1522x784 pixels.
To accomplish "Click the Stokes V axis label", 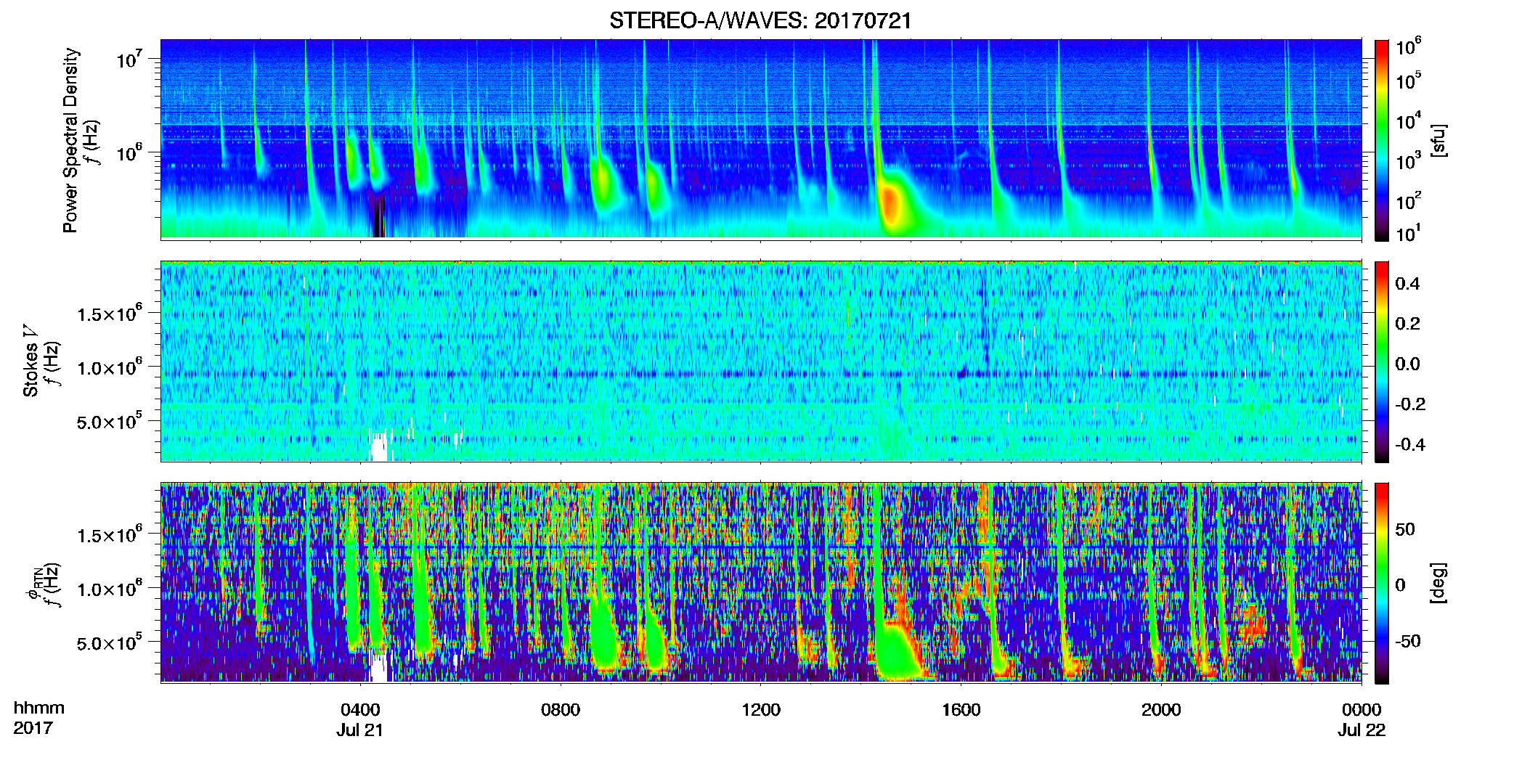I will point(30,361).
